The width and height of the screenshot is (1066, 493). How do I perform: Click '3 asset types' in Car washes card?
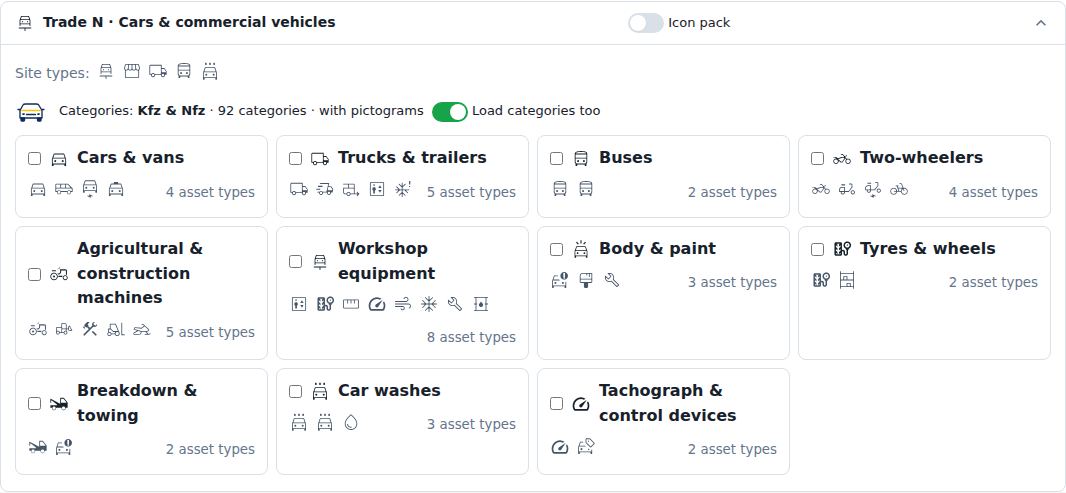point(471,424)
